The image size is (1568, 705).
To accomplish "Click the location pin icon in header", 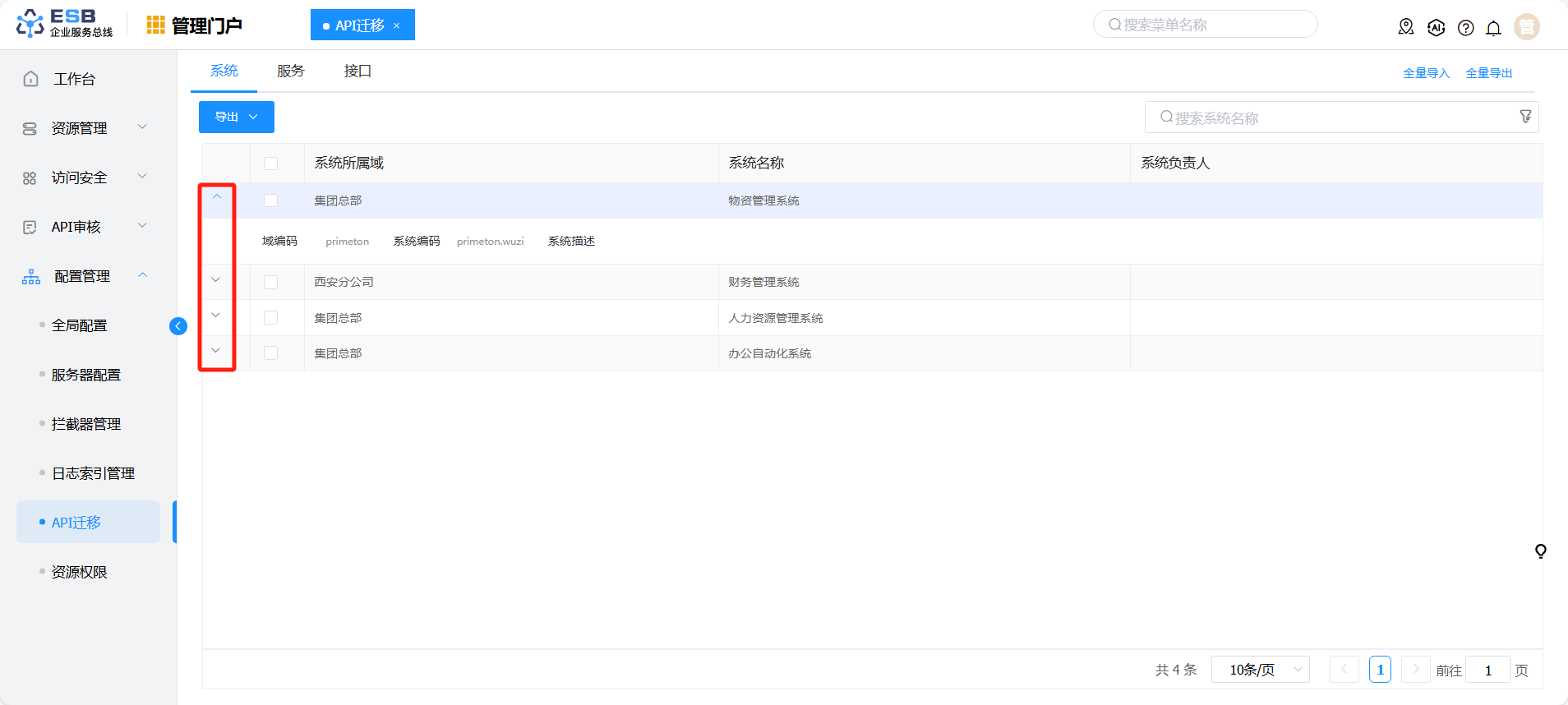I will point(1406,27).
